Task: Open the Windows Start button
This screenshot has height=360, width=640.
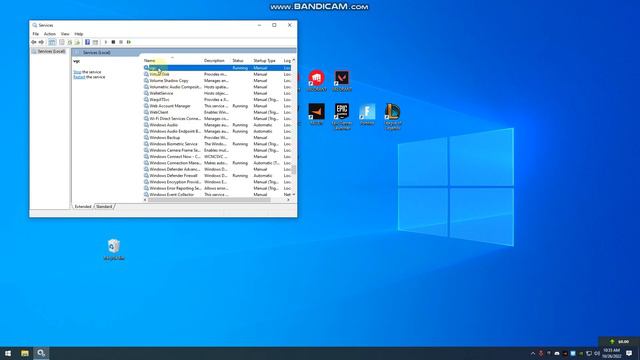Action: tap(8, 353)
